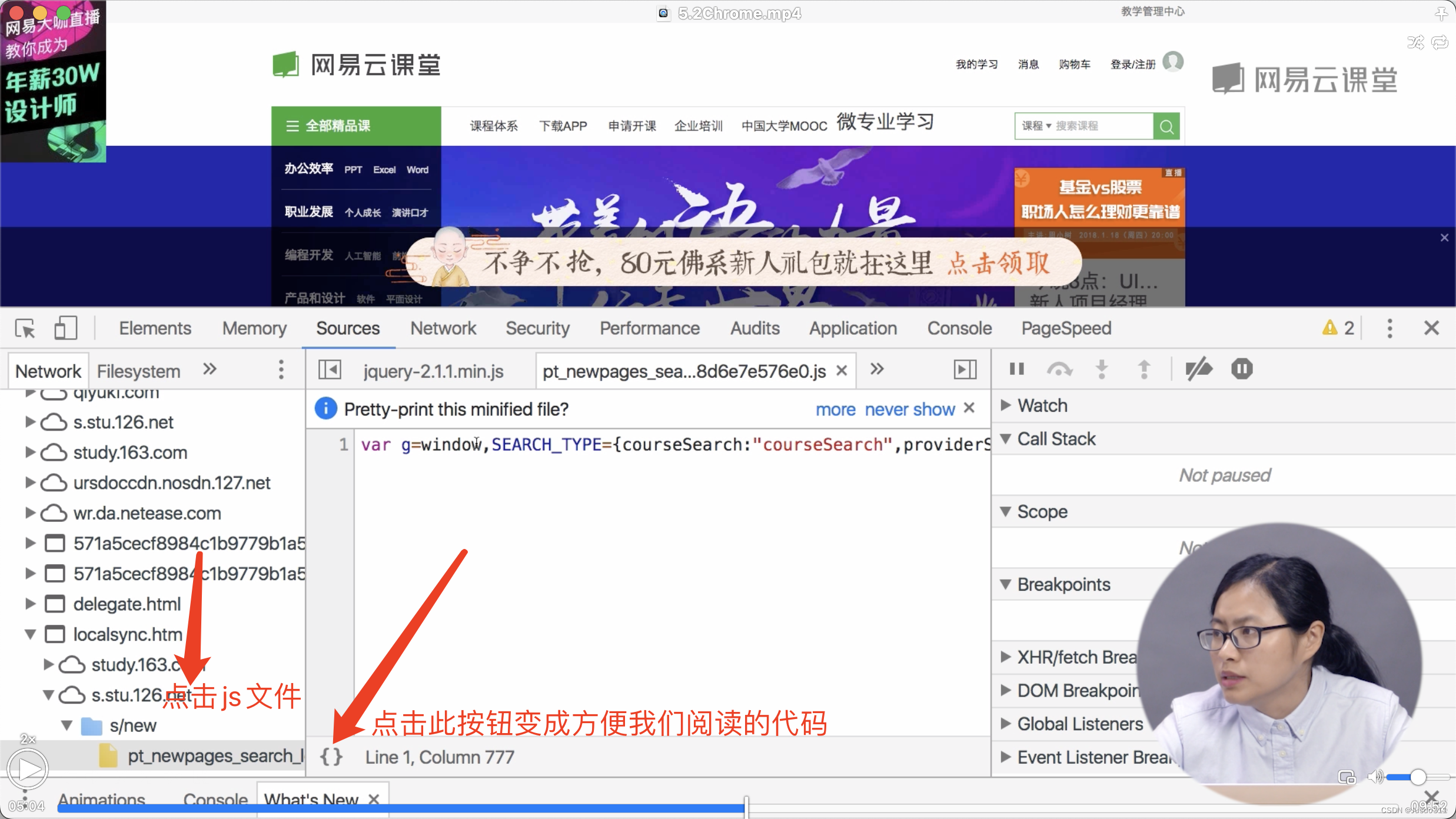
Task: Close the pt_newpages_sea js file tab
Action: (x=842, y=371)
